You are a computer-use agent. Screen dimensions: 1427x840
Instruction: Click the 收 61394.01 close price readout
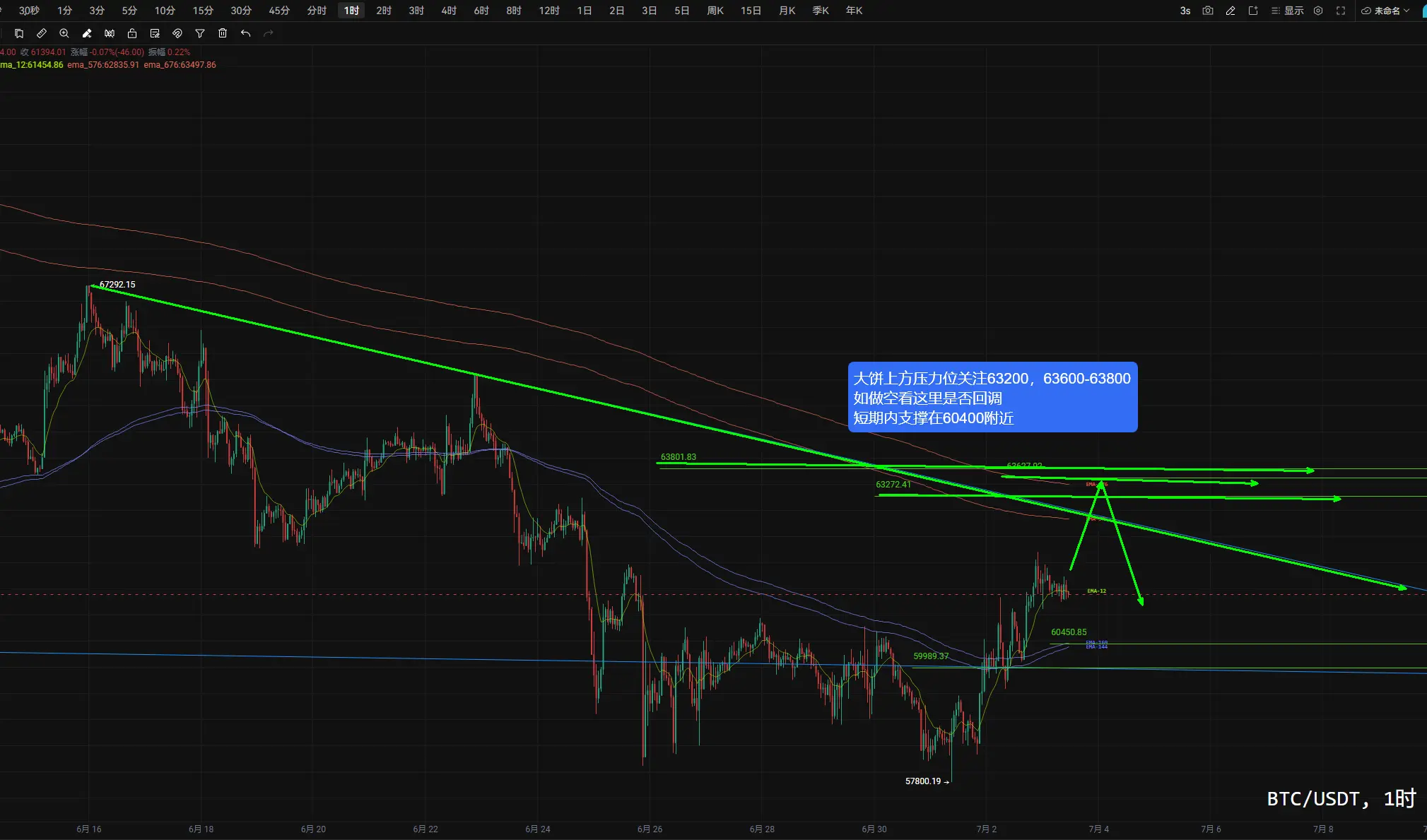(x=43, y=52)
